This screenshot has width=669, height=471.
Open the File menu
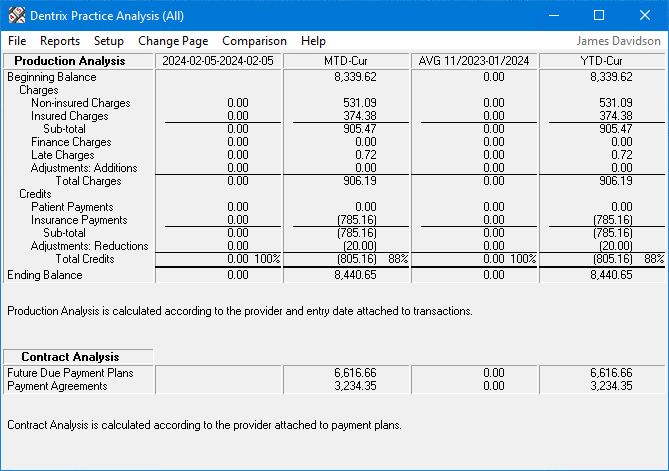click(x=17, y=41)
